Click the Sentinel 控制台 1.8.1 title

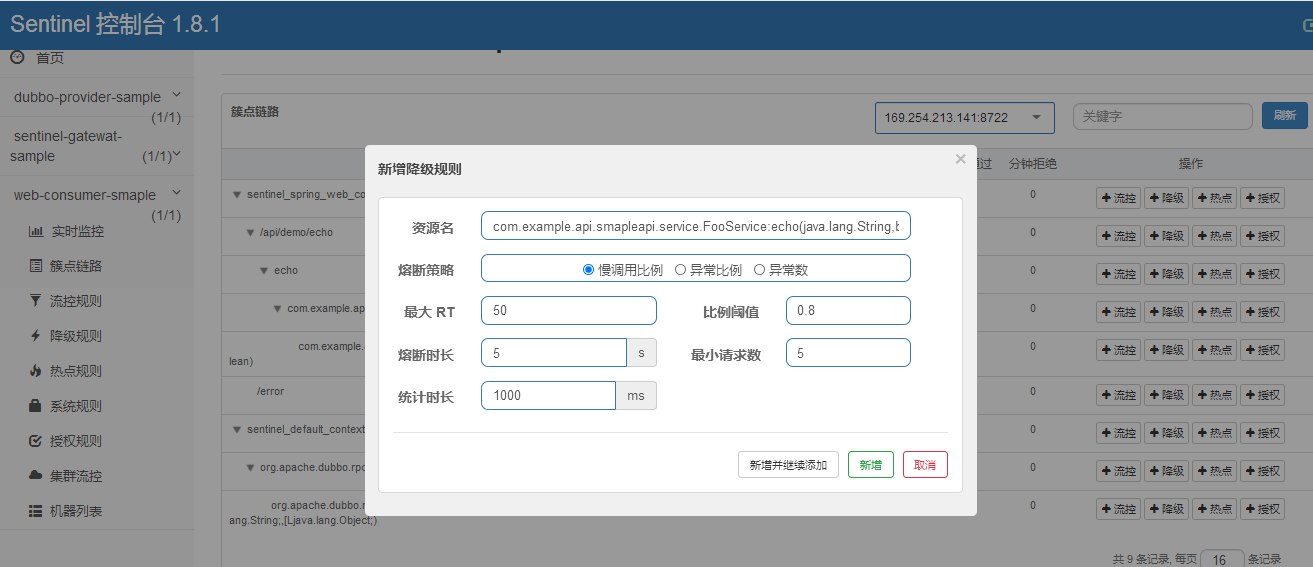pos(115,24)
